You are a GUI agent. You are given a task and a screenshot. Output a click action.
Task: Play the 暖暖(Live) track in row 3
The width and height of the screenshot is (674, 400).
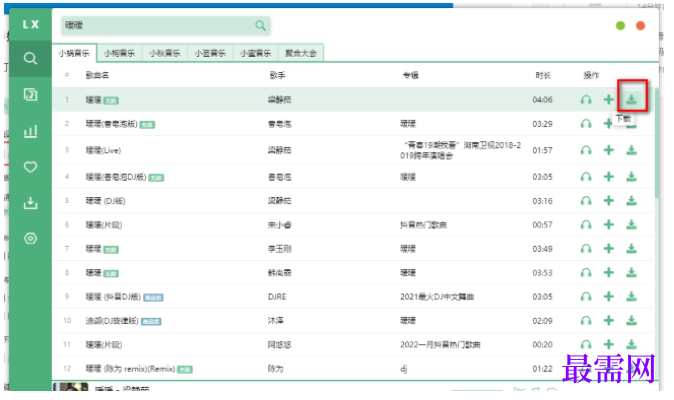pos(586,150)
